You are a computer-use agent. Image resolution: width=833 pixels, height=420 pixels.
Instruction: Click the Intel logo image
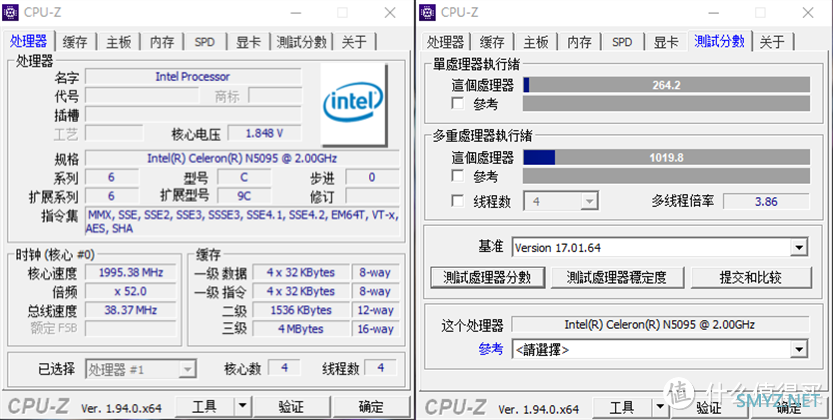click(x=353, y=105)
